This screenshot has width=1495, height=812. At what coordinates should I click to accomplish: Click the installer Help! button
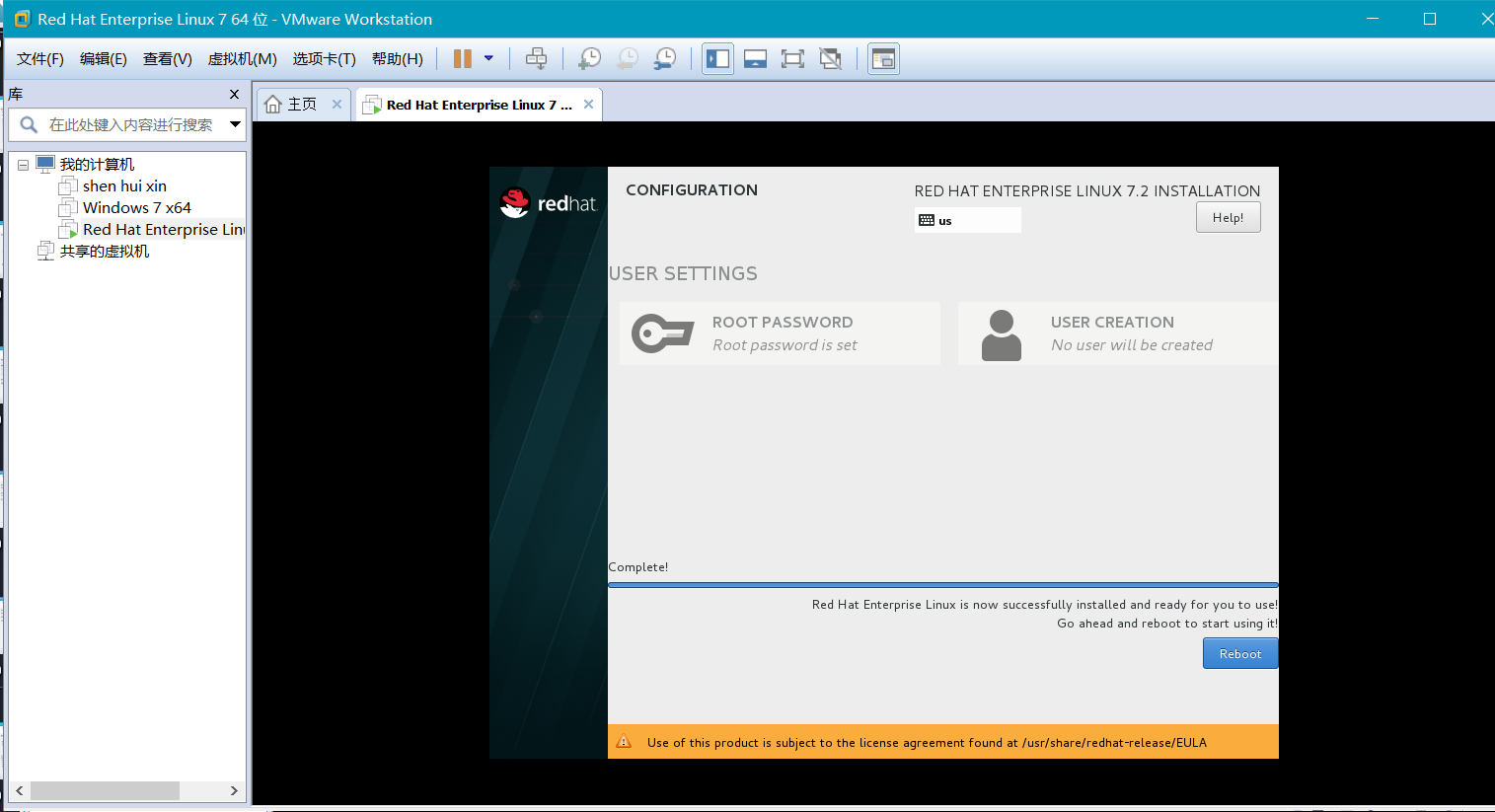(x=1228, y=218)
